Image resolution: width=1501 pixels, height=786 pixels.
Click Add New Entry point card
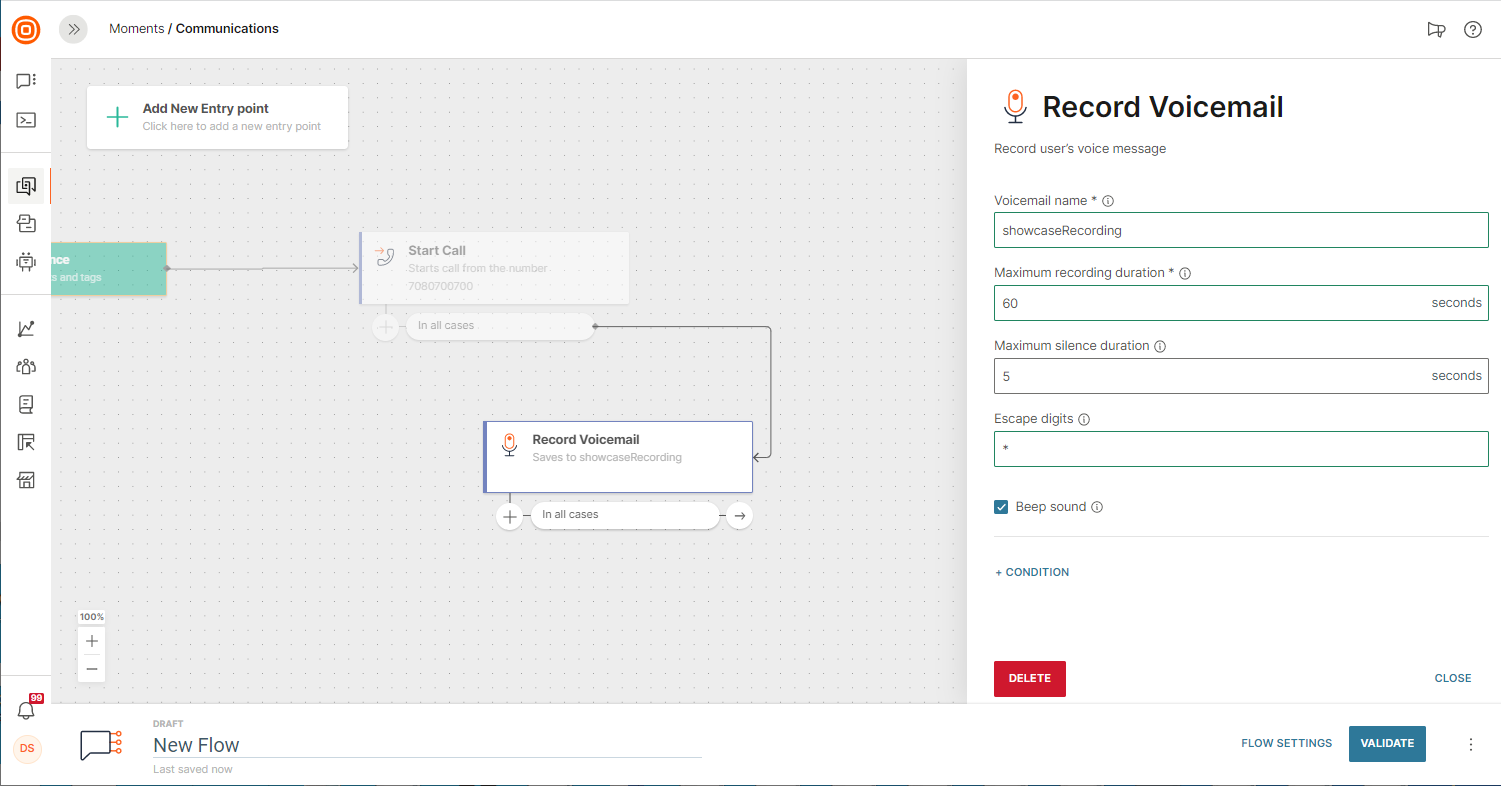[x=217, y=117]
